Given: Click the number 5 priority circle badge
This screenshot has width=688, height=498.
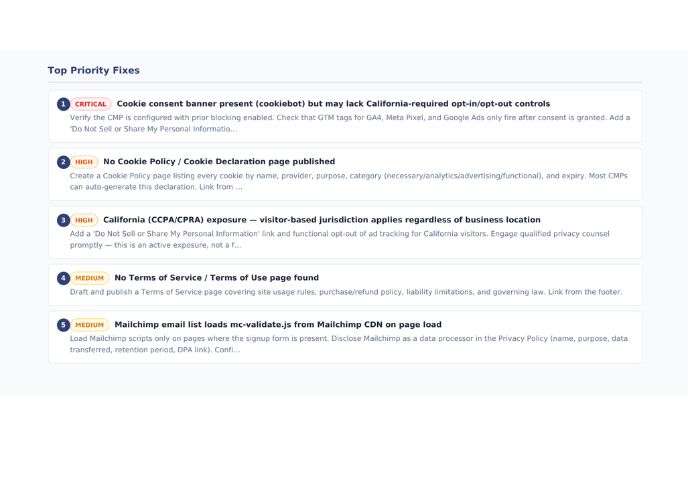Looking at the screenshot, I should 63,325.
